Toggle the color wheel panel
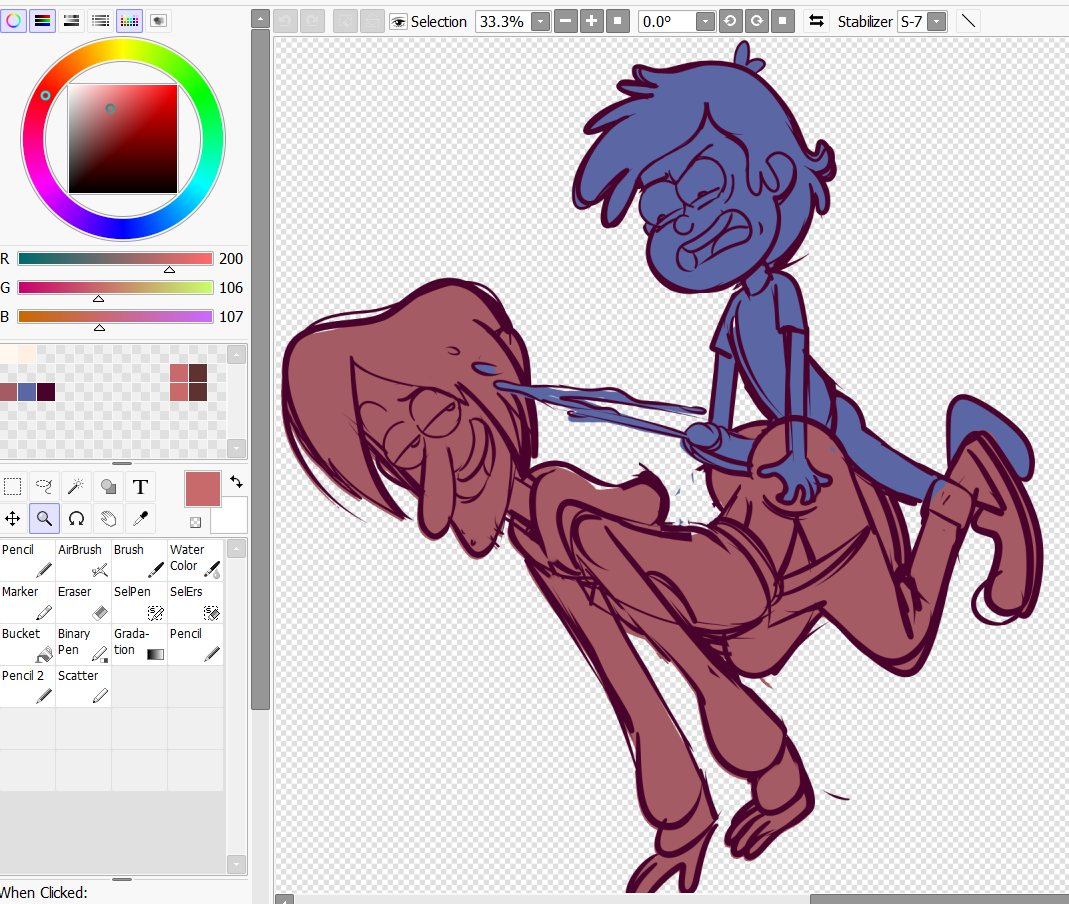 [14, 20]
